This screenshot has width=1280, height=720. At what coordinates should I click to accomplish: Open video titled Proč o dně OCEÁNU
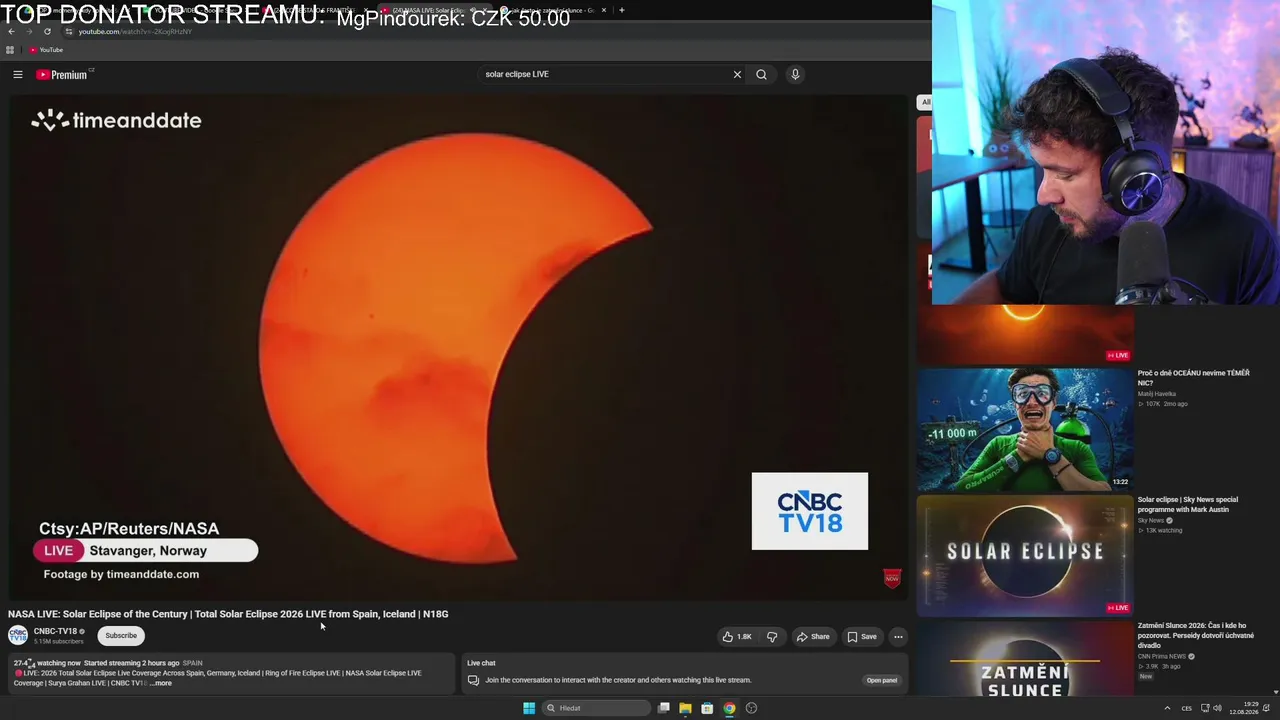coord(1194,378)
